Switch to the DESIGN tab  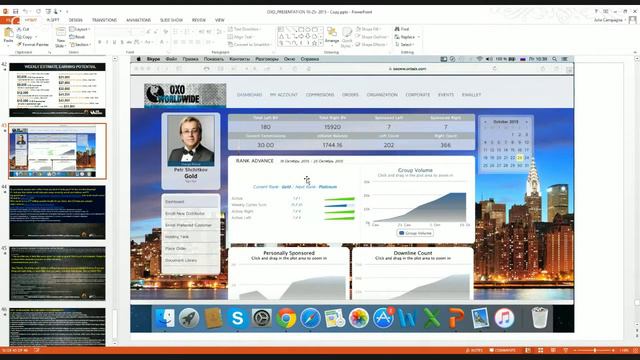click(x=76, y=20)
